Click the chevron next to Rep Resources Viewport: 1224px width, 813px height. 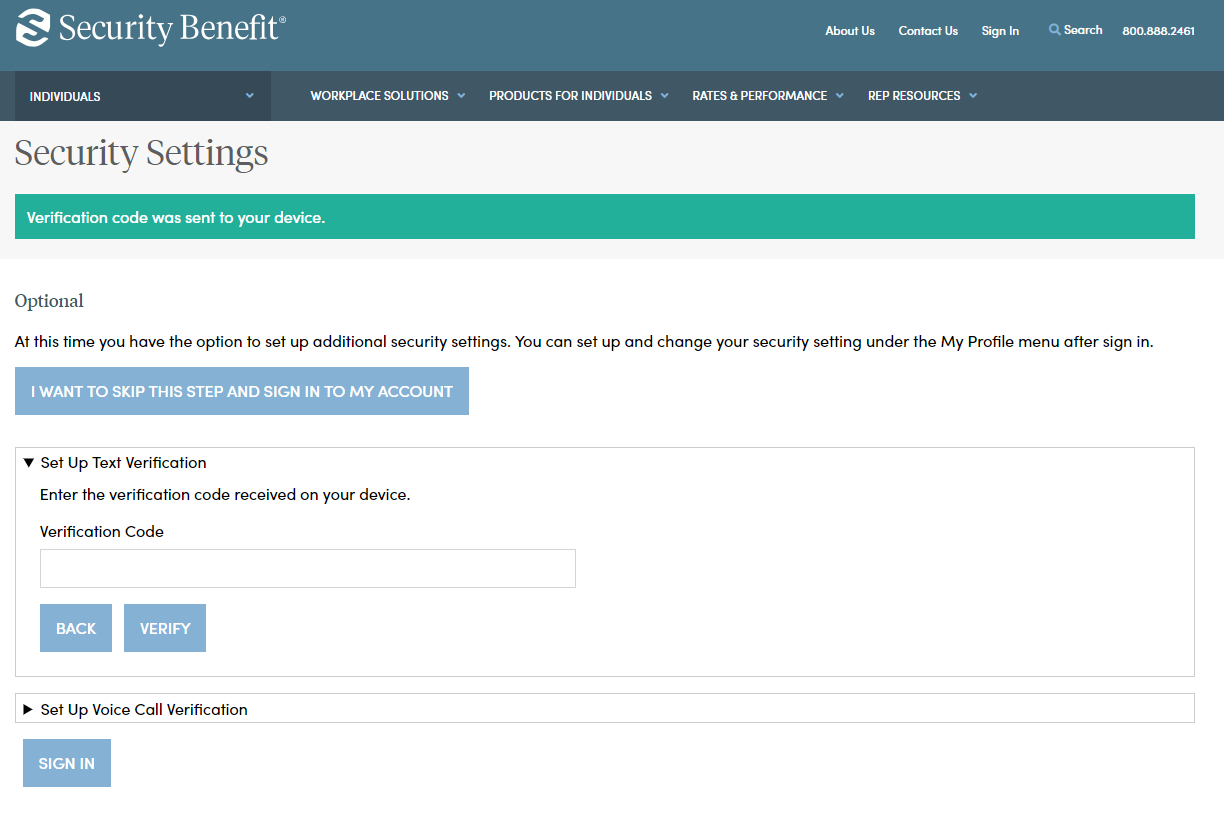pos(973,96)
